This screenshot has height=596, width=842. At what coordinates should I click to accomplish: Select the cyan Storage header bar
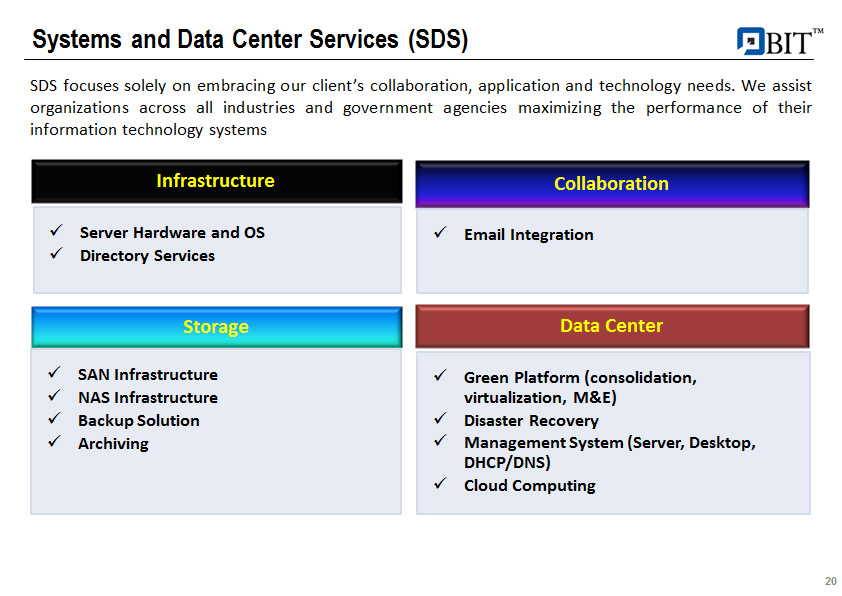click(216, 327)
